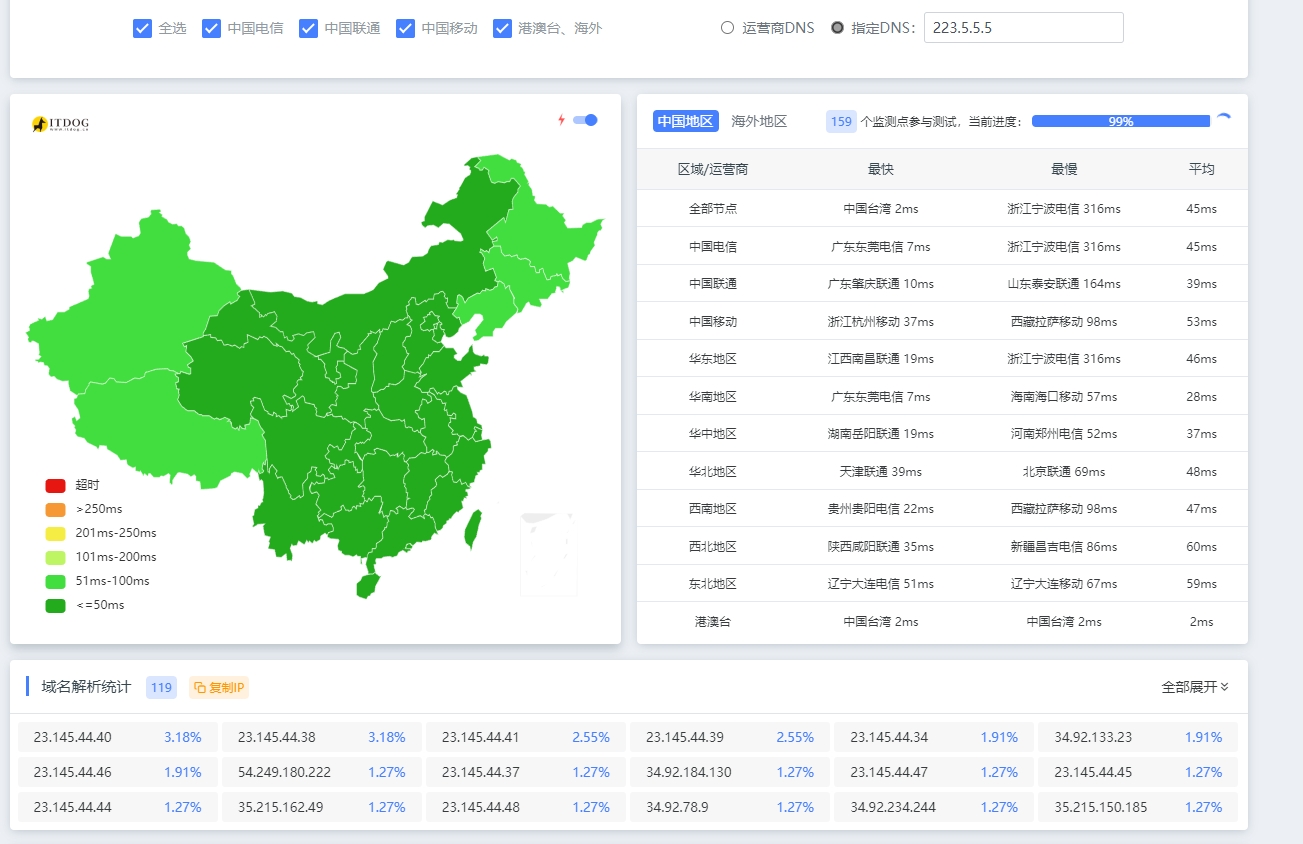
Task: Disable the 中国电信 checkbox
Action: 211,28
